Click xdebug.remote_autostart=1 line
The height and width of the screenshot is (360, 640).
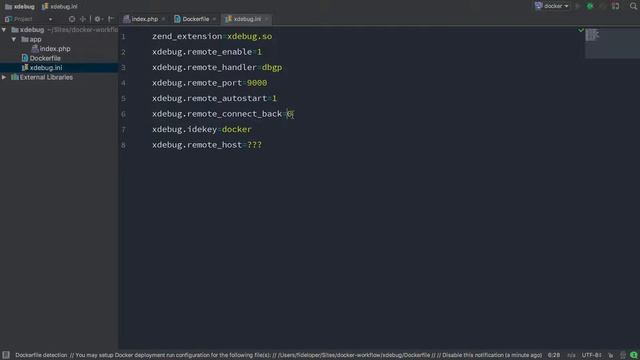click(x=214, y=98)
